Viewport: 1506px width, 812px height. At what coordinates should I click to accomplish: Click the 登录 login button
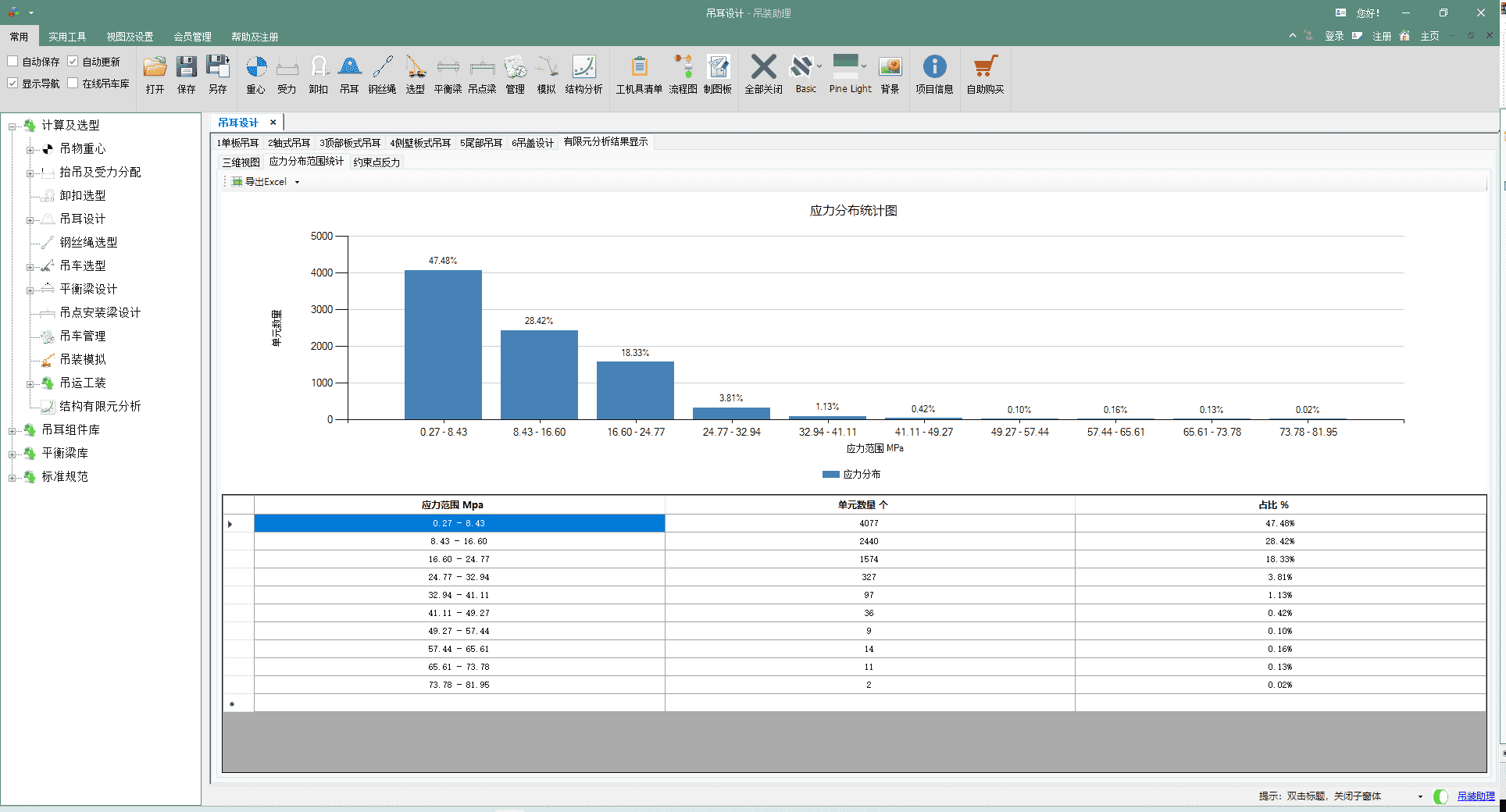(x=1334, y=36)
